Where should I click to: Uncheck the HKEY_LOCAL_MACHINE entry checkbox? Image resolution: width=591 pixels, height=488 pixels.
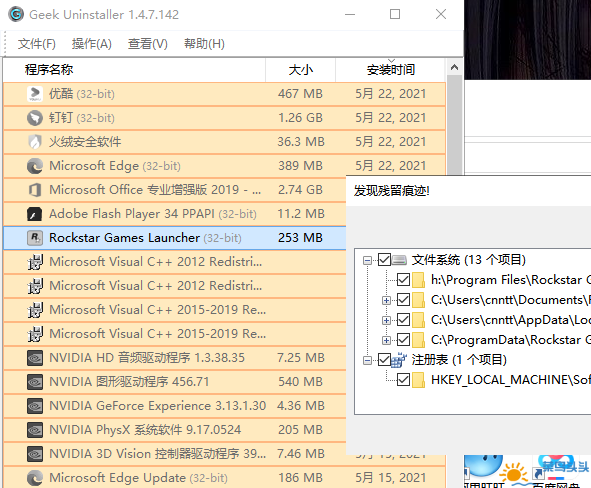(x=403, y=379)
